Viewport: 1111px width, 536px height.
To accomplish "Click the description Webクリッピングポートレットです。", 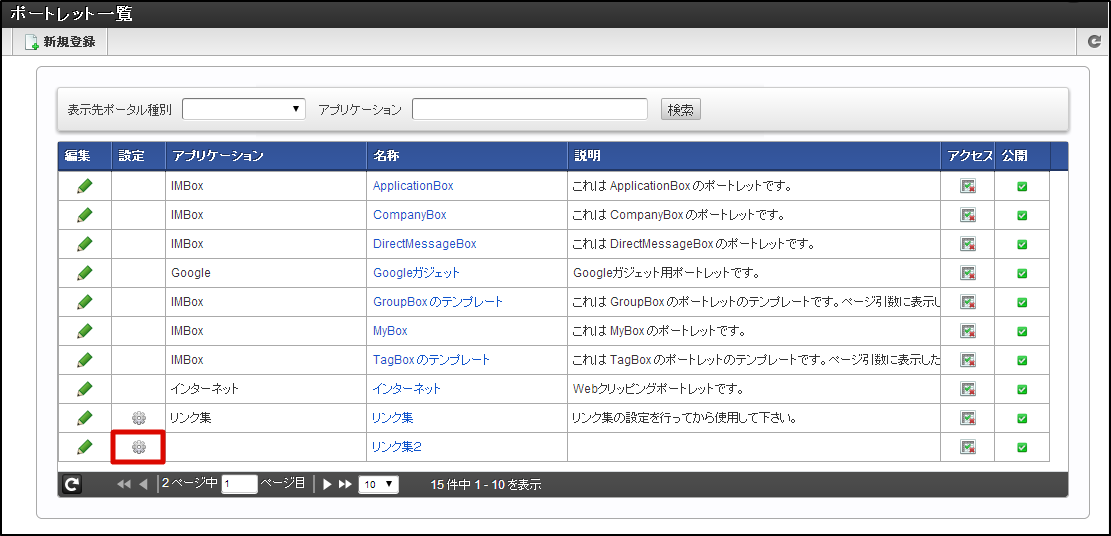I will [x=657, y=389].
